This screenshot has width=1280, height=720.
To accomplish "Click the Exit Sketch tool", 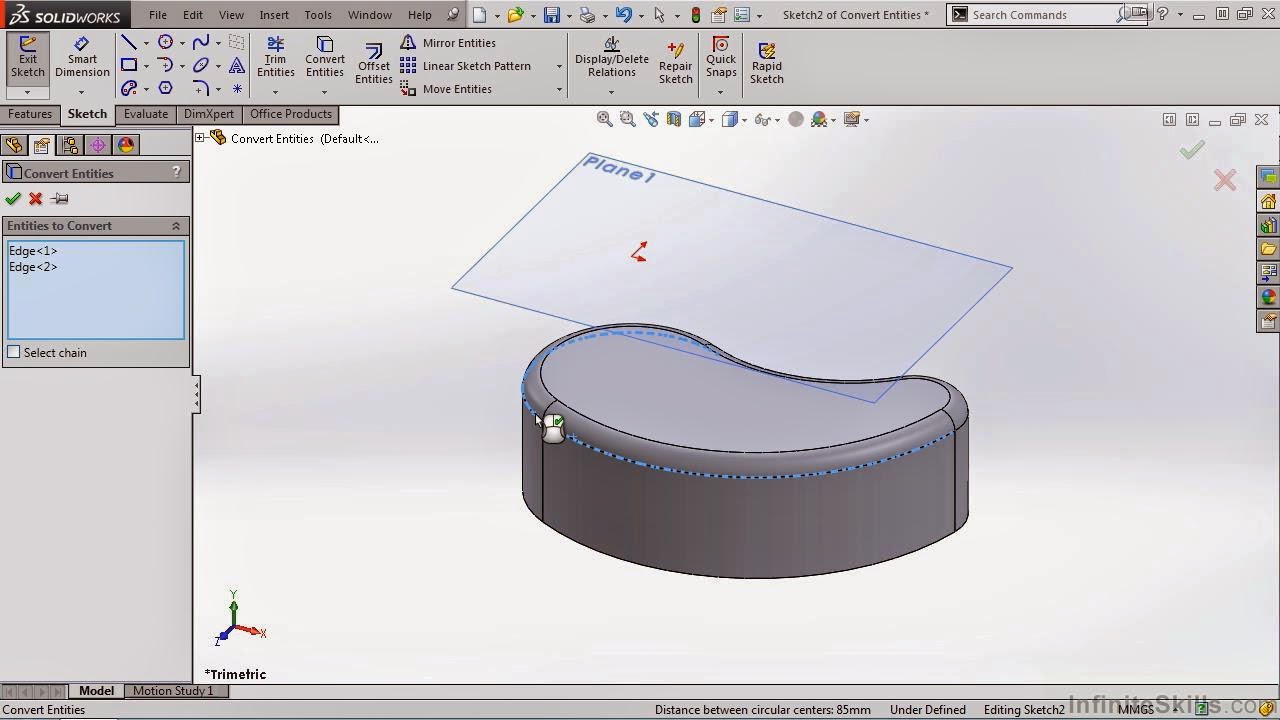I will pyautogui.click(x=28, y=57).
